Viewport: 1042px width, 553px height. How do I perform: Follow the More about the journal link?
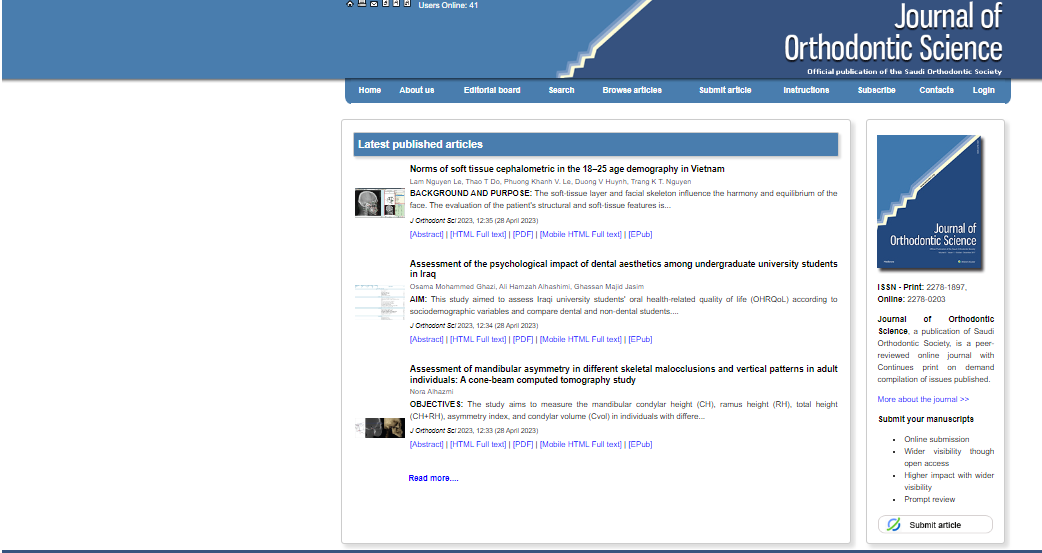click(923, 400)
